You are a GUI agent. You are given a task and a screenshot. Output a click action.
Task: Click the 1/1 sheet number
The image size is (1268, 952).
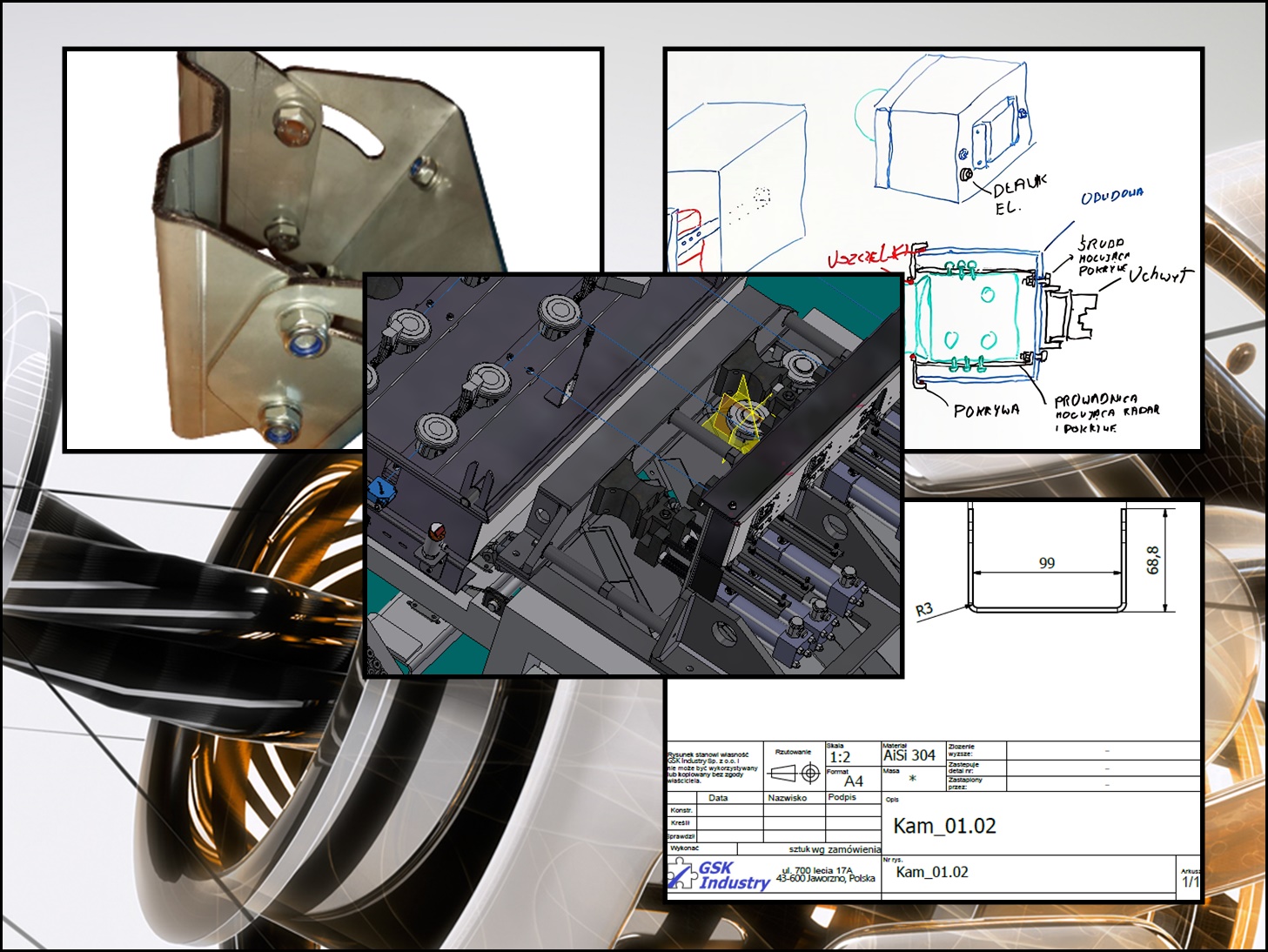(1190, 882)
